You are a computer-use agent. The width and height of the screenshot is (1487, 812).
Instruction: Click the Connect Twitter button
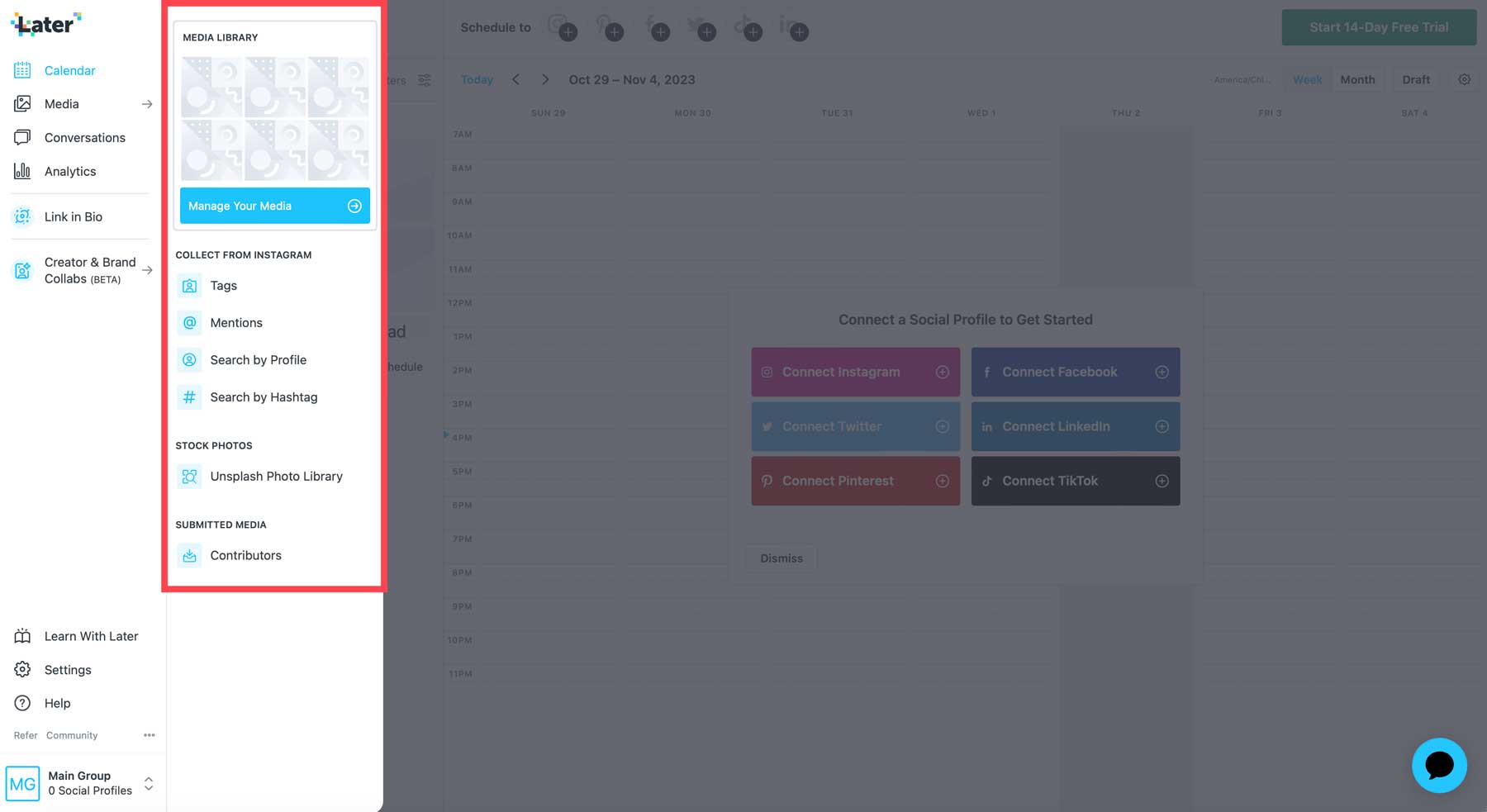[856, 427]
